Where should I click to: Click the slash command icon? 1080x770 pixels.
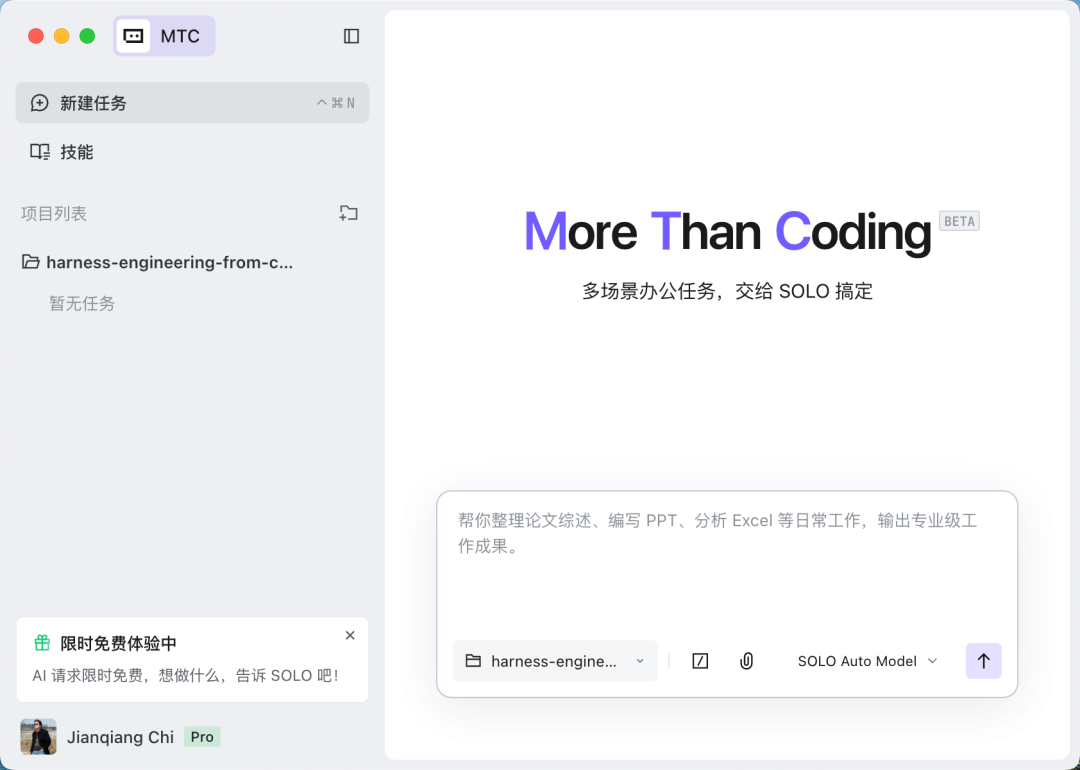700,661
